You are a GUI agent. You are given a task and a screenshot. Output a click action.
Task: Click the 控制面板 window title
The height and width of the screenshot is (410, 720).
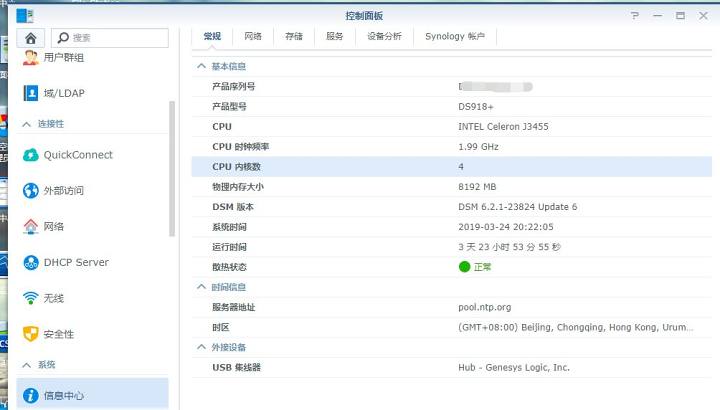pos(364,16)
